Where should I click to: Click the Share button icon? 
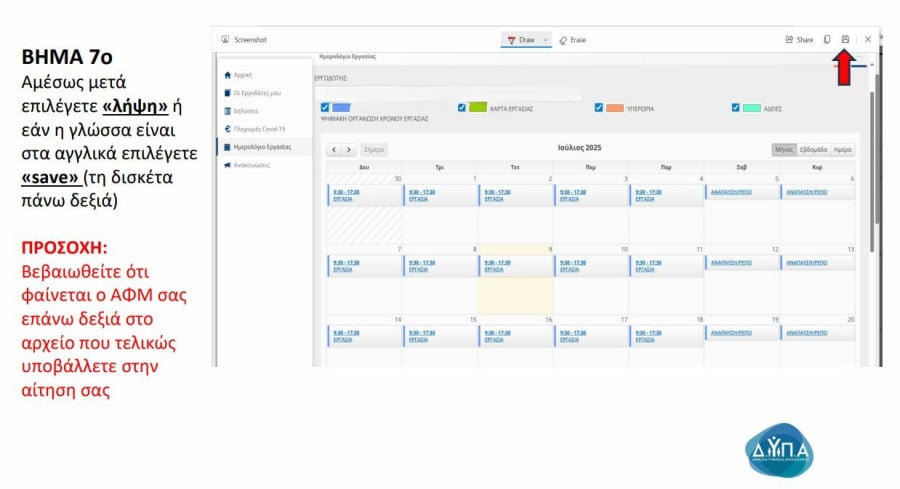pos(790,39)
